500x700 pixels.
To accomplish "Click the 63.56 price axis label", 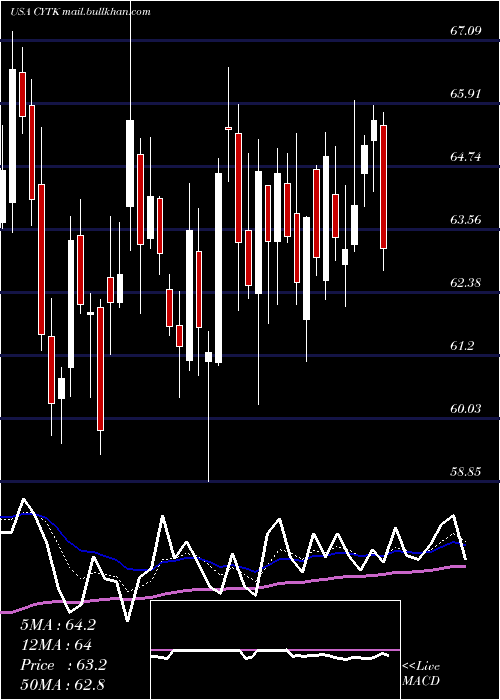I will coord(466,220).
